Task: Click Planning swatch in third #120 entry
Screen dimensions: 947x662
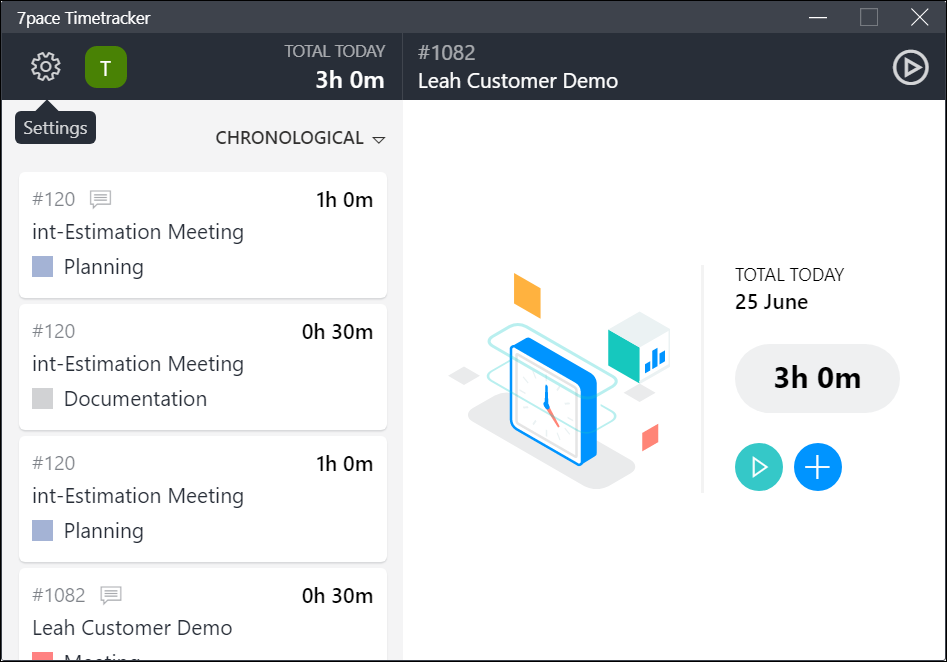Action: 42,530
